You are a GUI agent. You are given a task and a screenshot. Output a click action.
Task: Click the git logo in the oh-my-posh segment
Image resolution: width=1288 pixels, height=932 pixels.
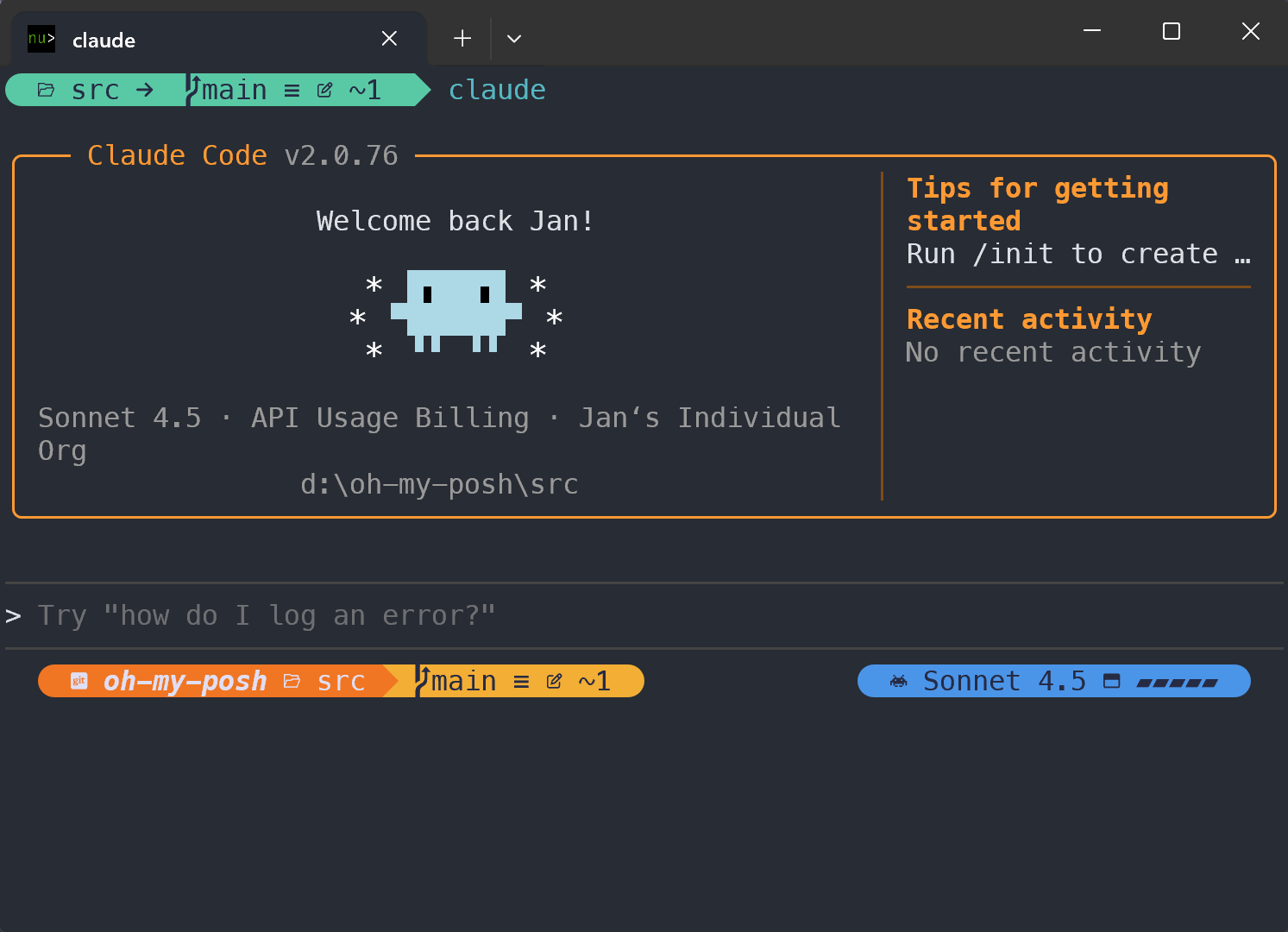79,681
